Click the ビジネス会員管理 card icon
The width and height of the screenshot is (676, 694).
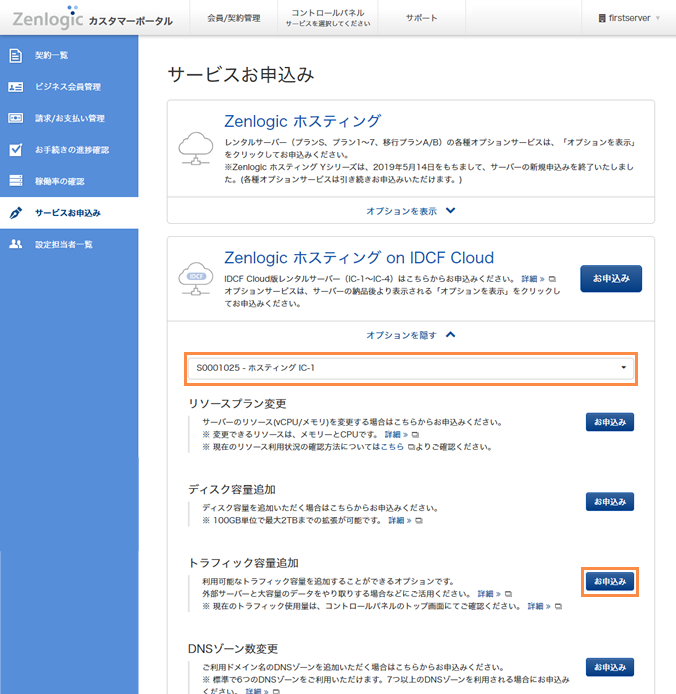15,87
